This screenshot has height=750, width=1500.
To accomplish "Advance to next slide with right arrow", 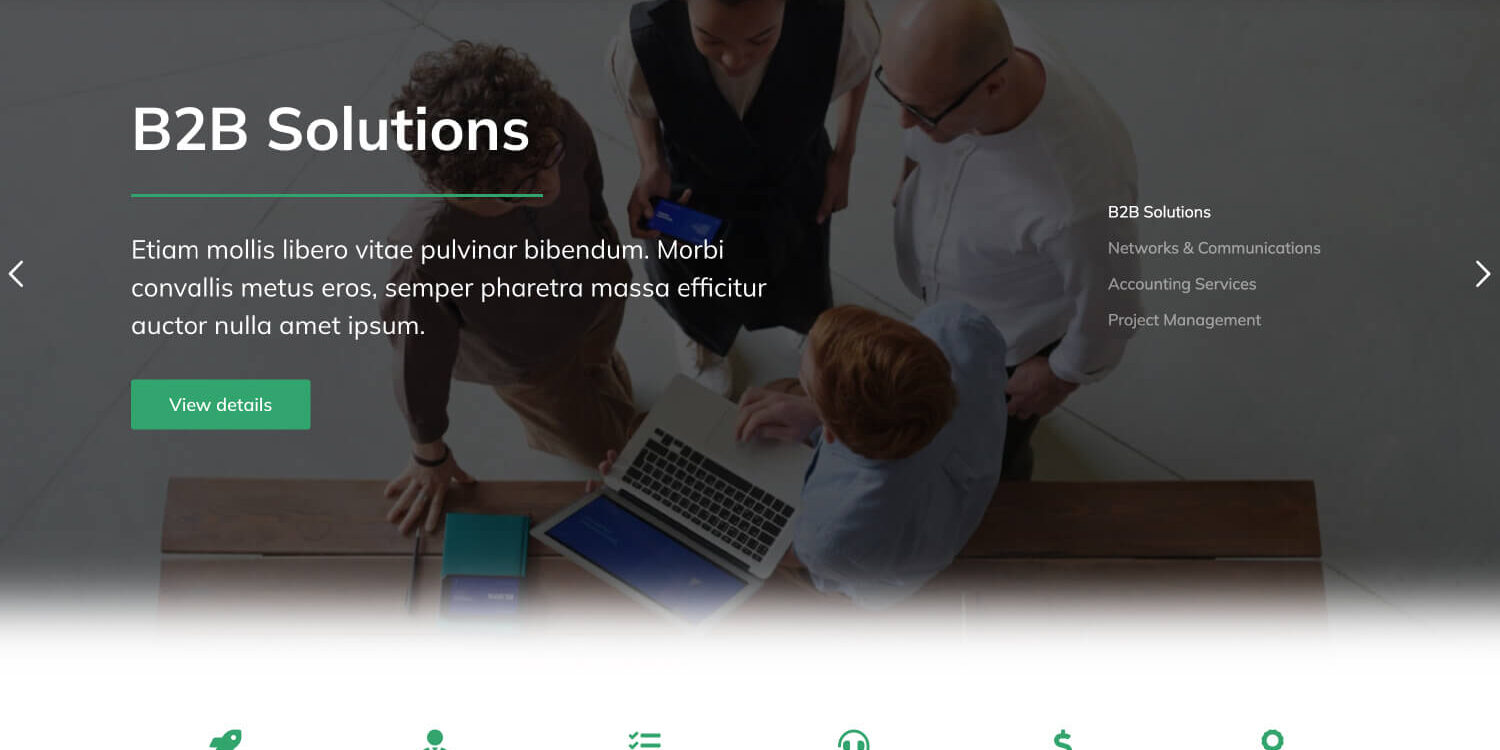I will 1482,274.
